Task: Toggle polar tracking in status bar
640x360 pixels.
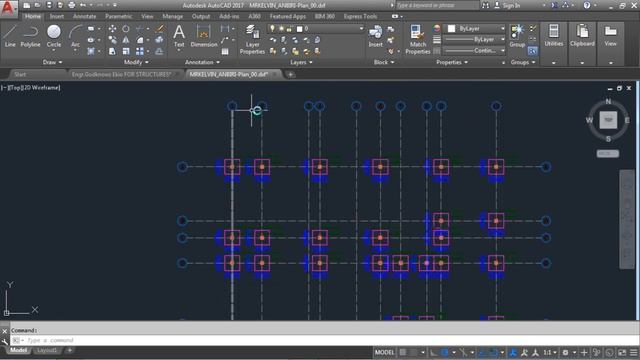Action: point(444,352)
